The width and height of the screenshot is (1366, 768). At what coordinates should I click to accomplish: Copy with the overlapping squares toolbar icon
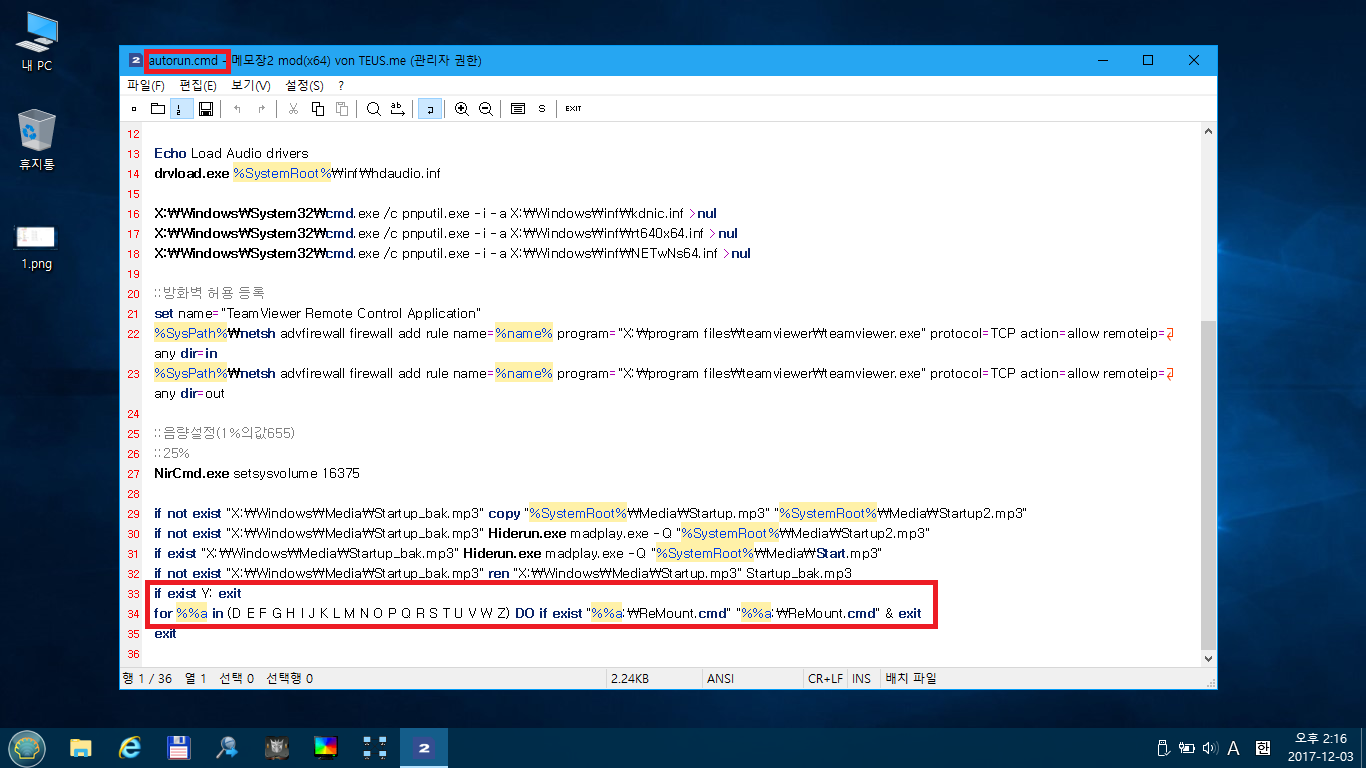coord(317,109)
